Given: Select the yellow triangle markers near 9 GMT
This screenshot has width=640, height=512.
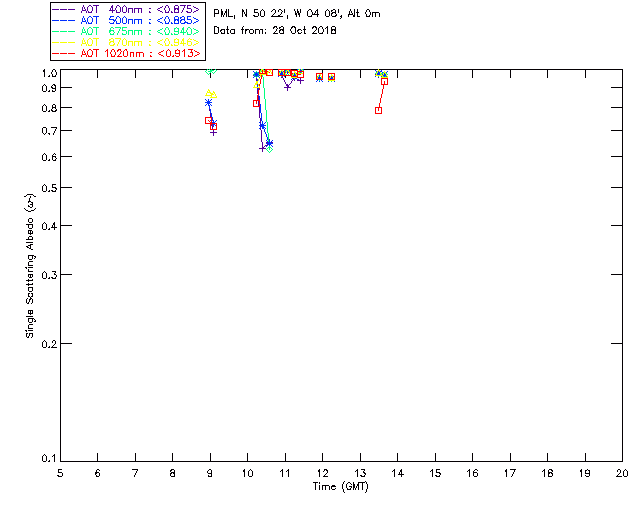Looking at the screenshot, I should (x=211, y=94).
